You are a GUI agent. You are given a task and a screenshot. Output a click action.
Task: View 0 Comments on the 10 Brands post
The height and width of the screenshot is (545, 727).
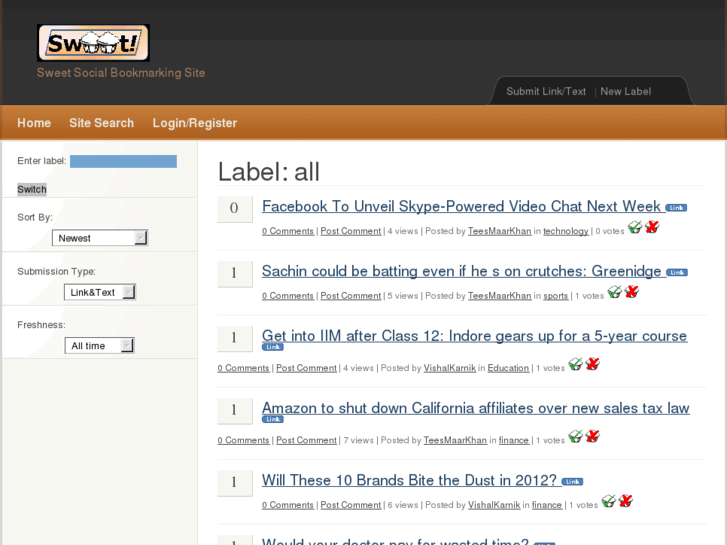(x=288, y=505)
